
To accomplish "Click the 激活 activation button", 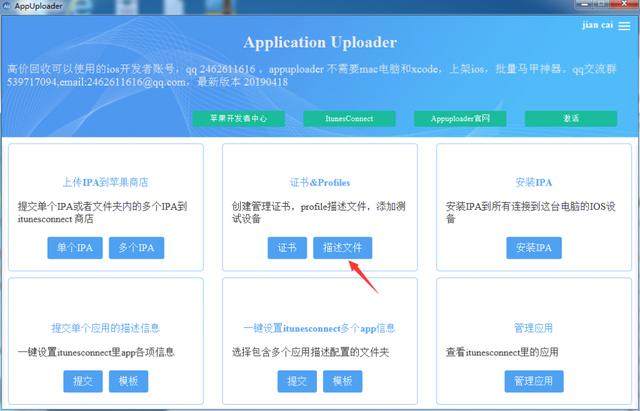I will 571,118.
